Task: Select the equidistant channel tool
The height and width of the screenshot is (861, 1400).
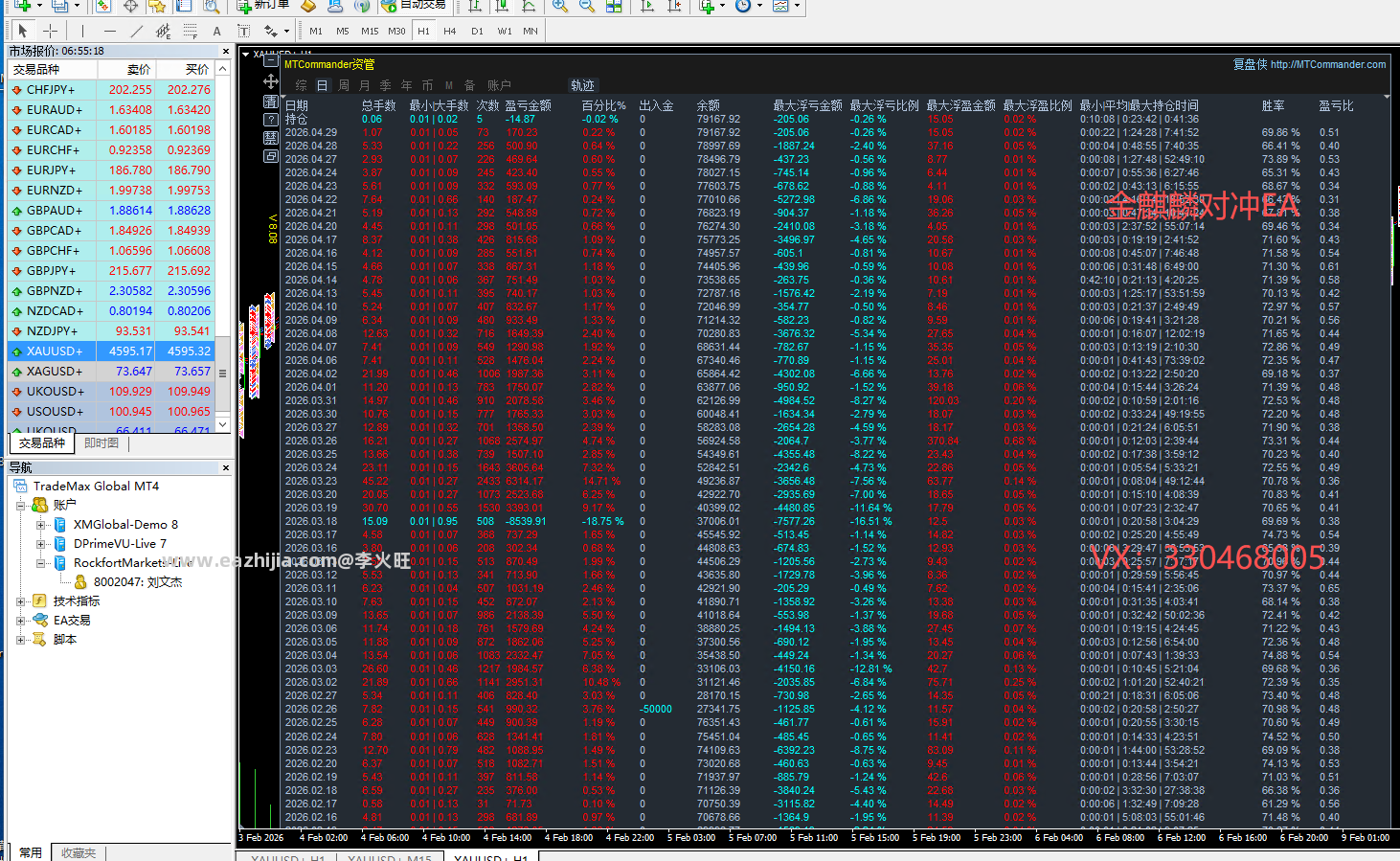Action: point(163,31)
